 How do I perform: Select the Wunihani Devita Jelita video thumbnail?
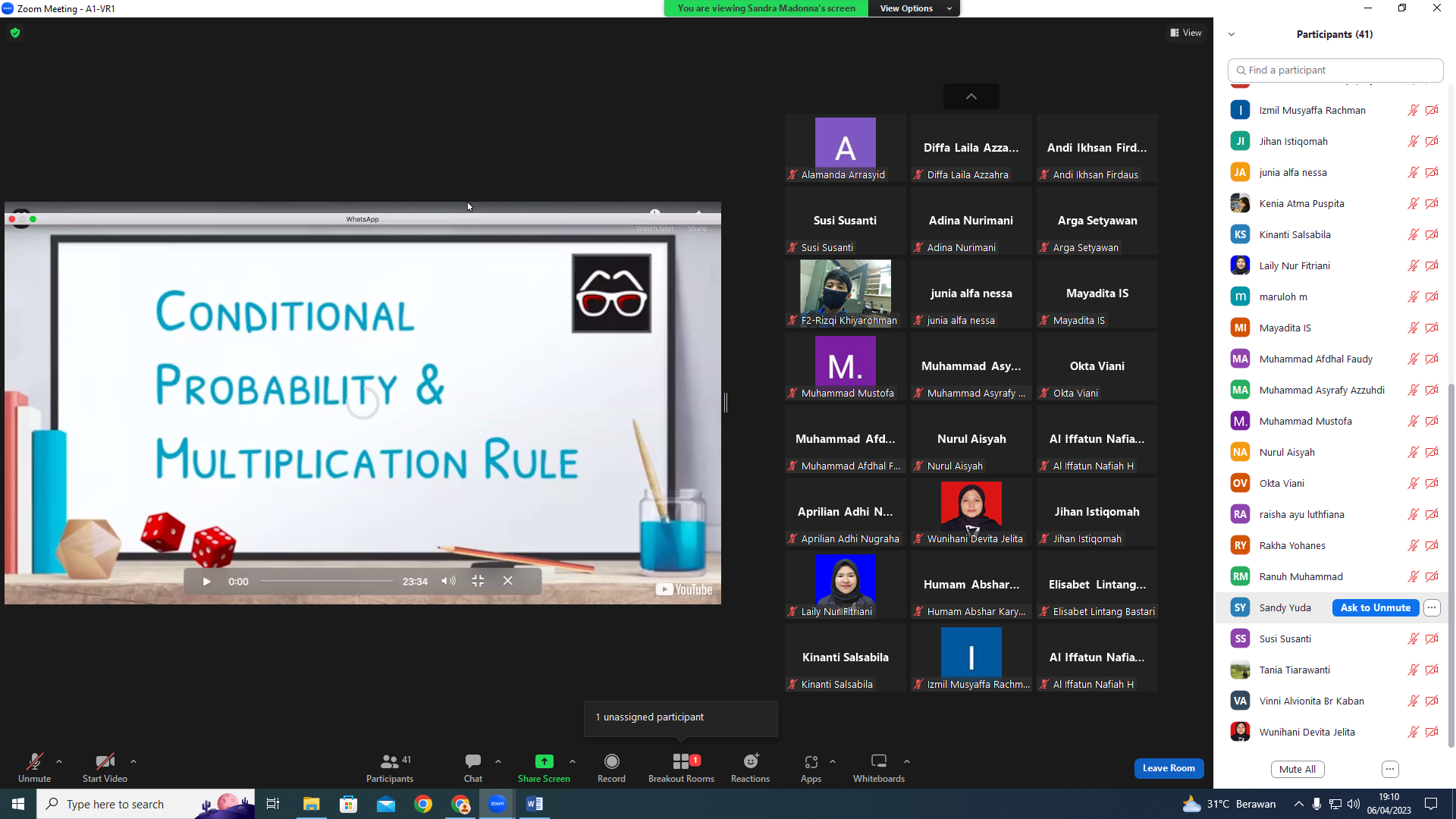(971, 513)
